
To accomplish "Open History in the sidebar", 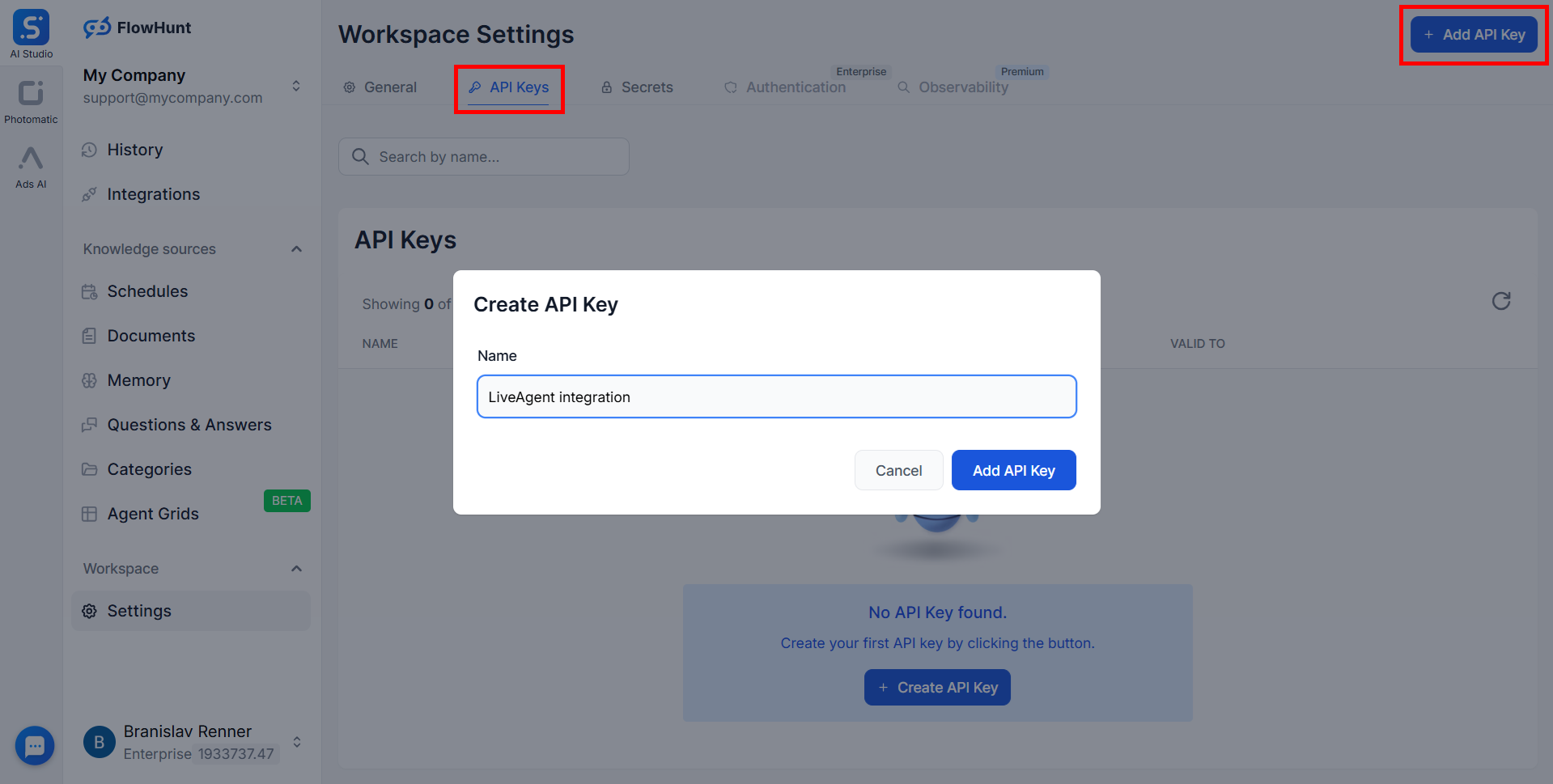I will pos(134,150).
